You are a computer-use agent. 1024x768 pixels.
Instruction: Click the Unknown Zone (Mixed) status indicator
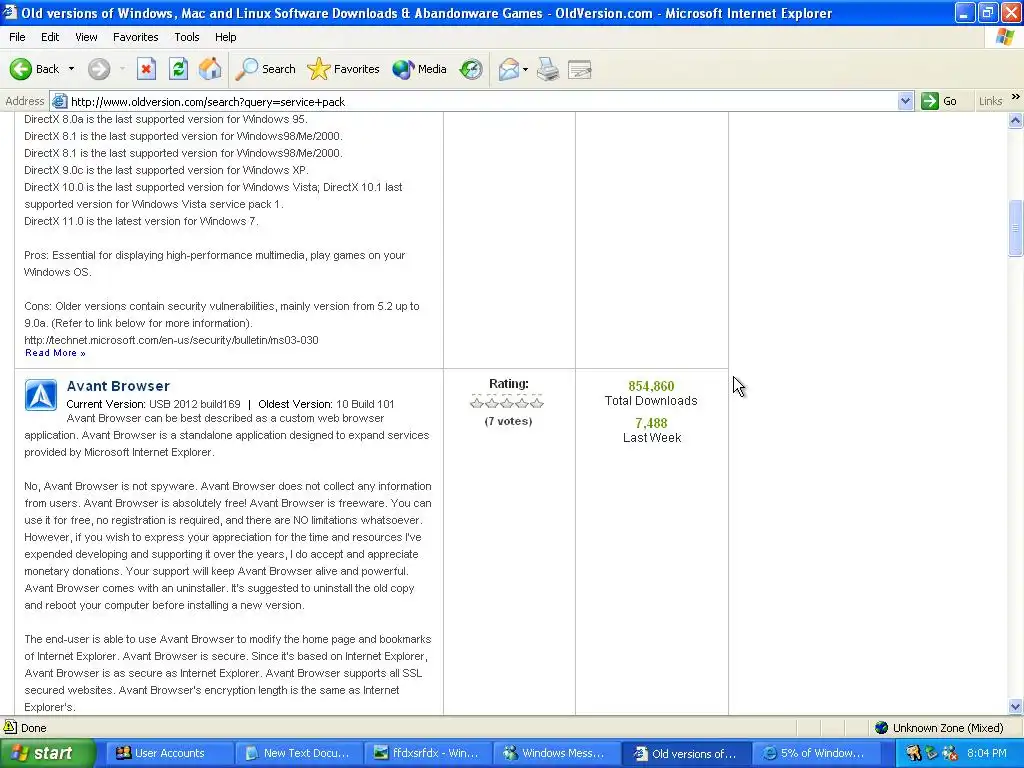(939, 728)
